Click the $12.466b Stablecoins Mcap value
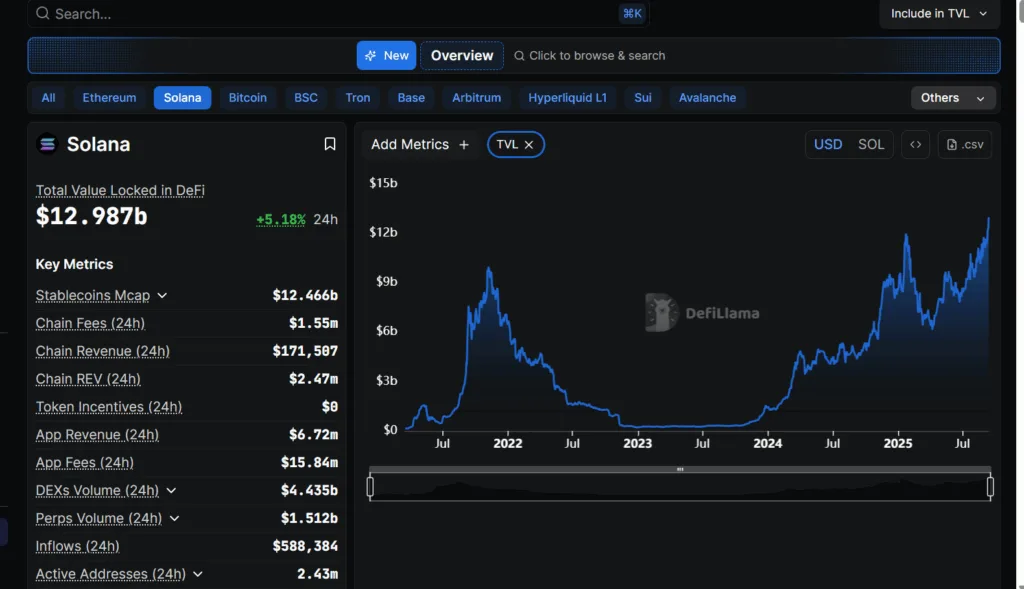The width and height of the screenshot is (1024, 589). click(x=305, y=295)
